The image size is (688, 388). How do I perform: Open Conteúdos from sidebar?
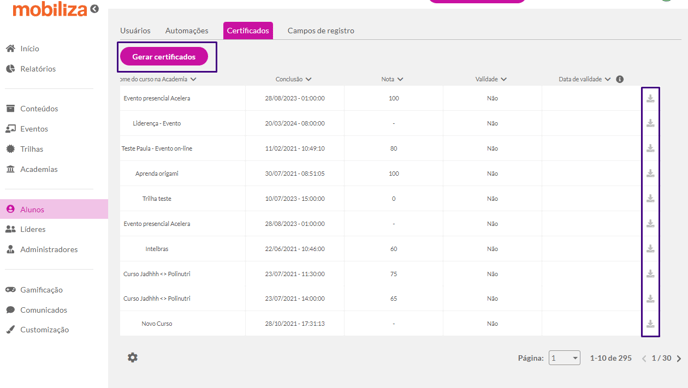39,109
